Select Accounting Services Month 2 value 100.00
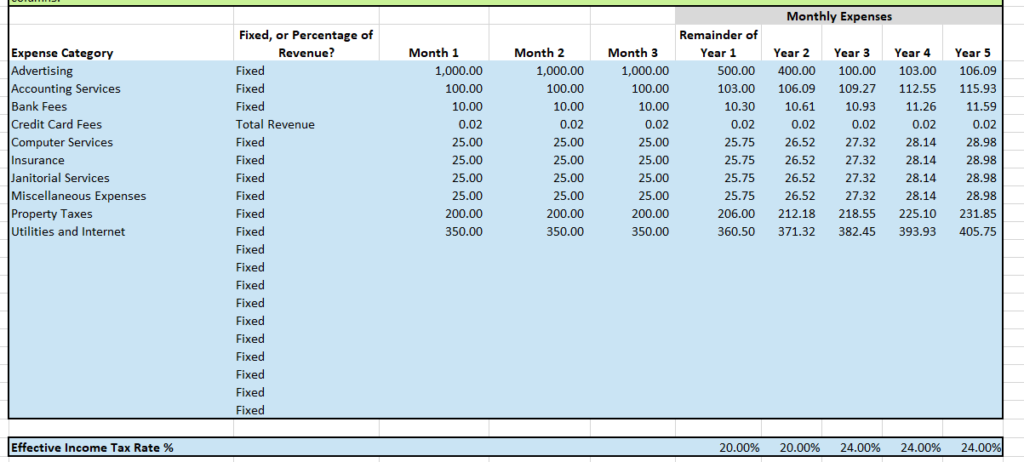The width and height of the screenshot is (1024, 462). 564,88
